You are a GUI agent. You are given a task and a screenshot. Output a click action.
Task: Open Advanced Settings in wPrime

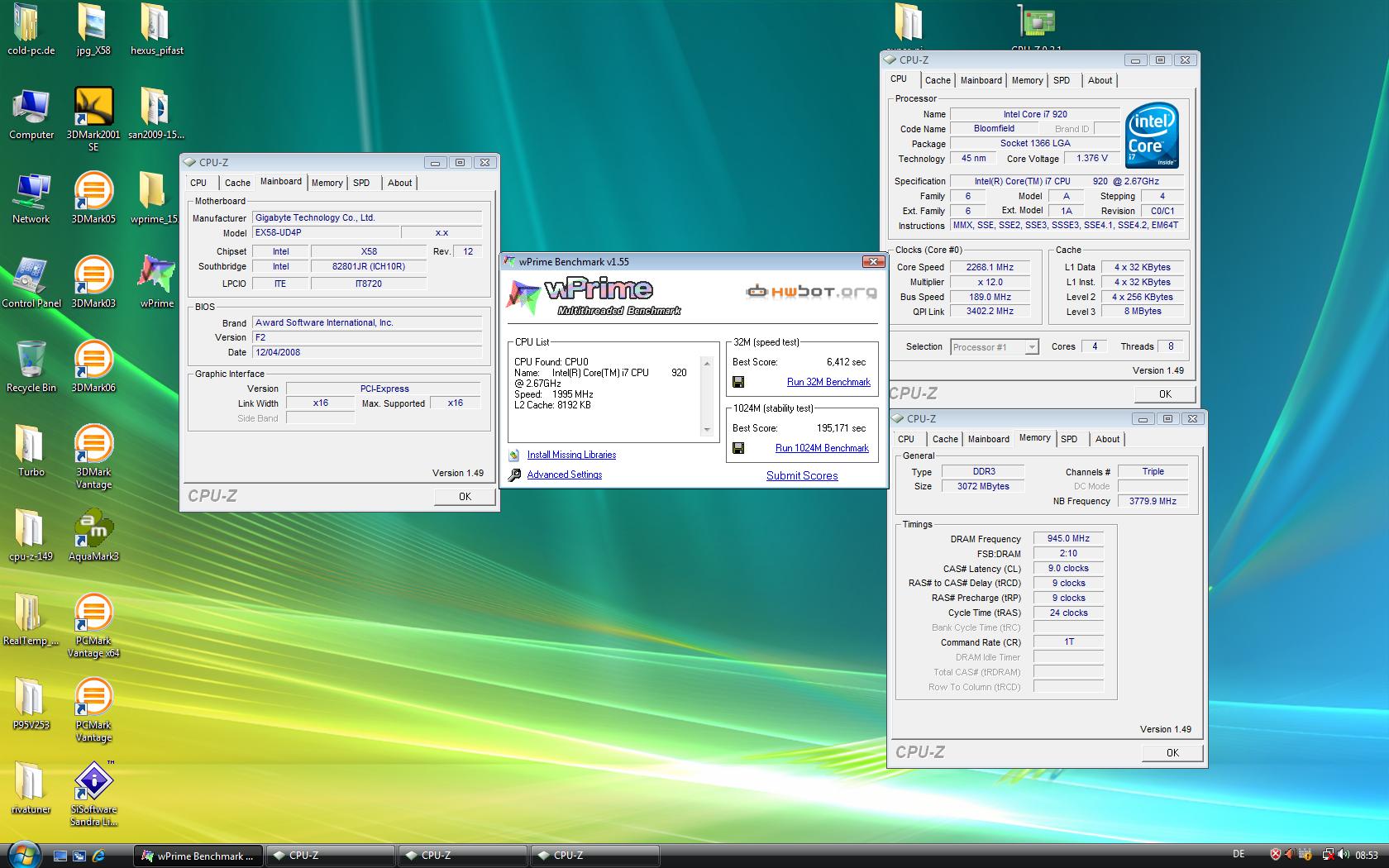[565, 475]
